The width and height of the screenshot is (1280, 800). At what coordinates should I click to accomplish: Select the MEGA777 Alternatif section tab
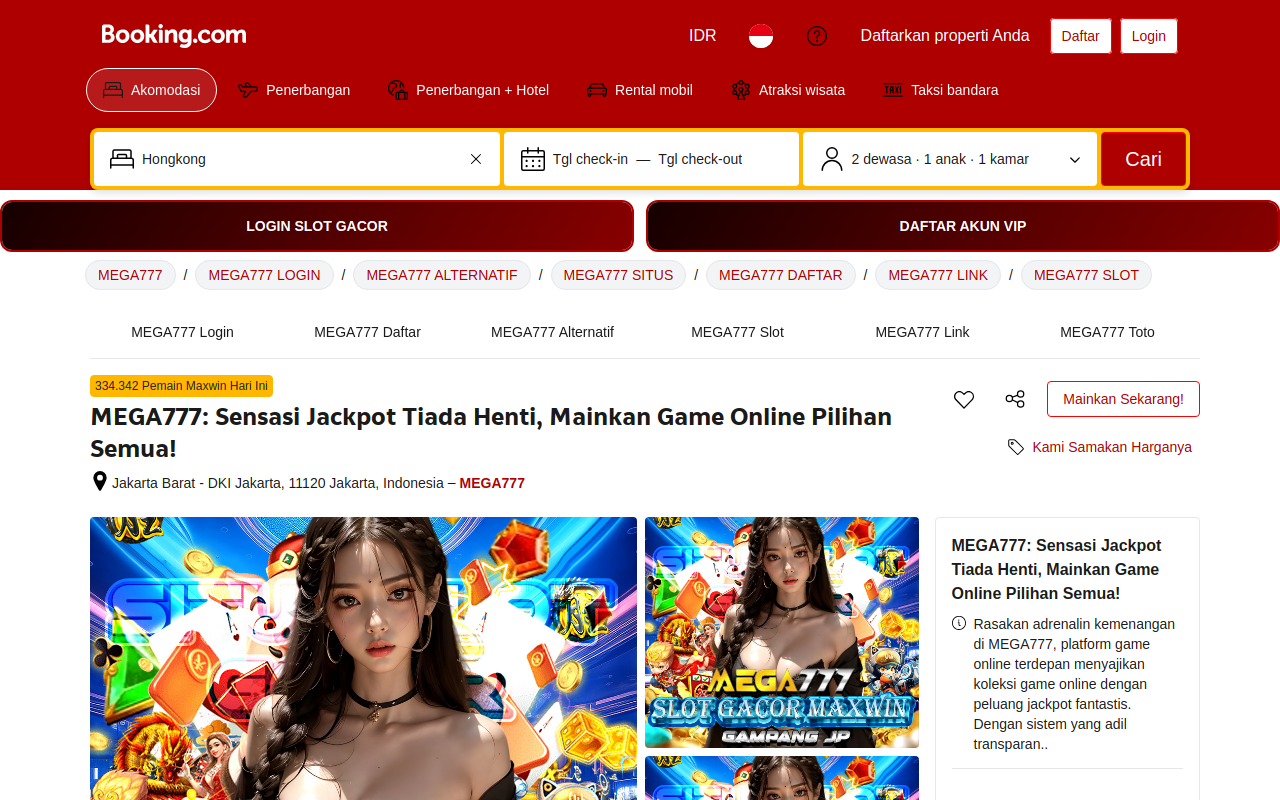tap(552, 332)
